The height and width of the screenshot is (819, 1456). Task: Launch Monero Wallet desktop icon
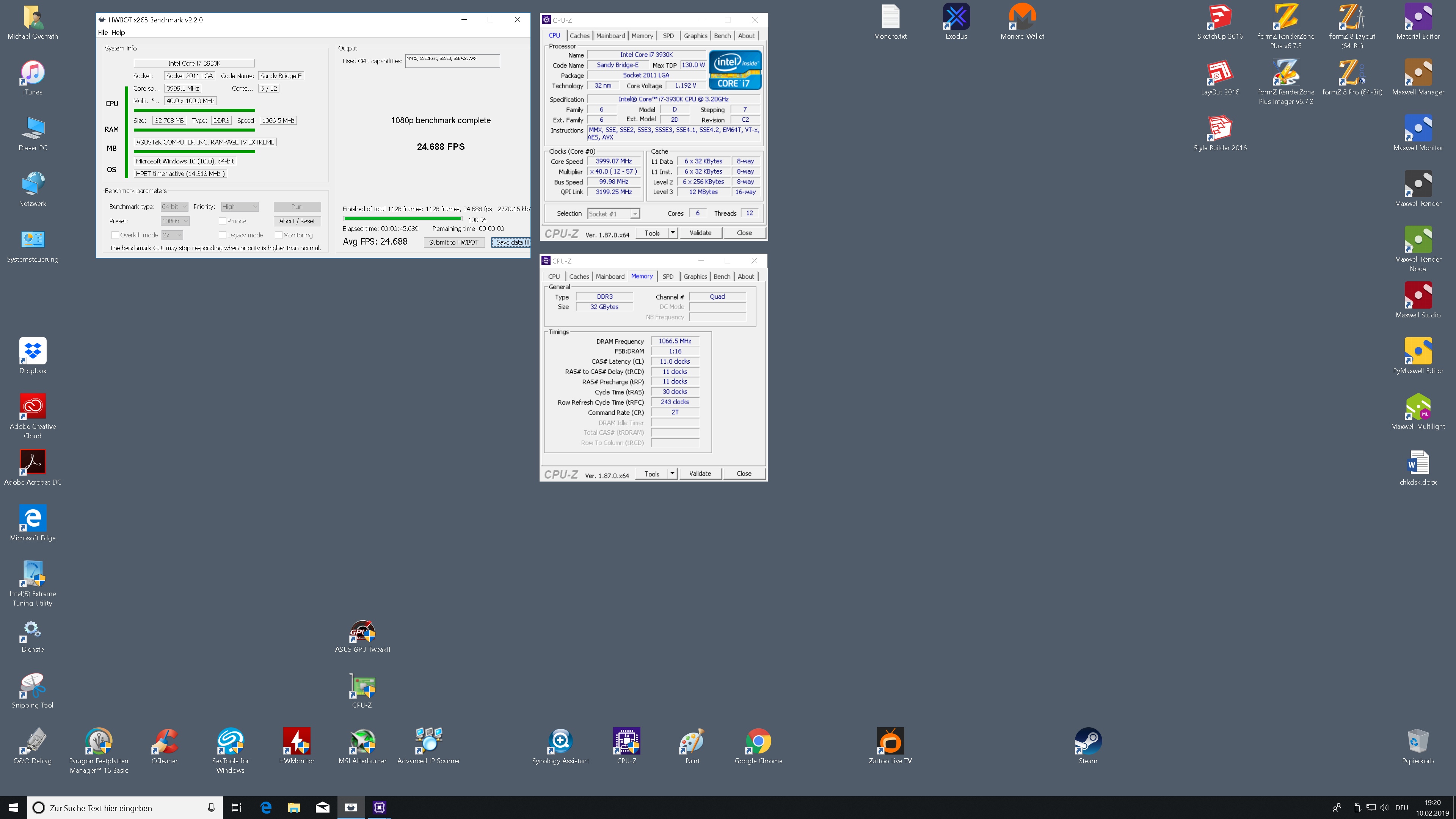coord(1023,22)
